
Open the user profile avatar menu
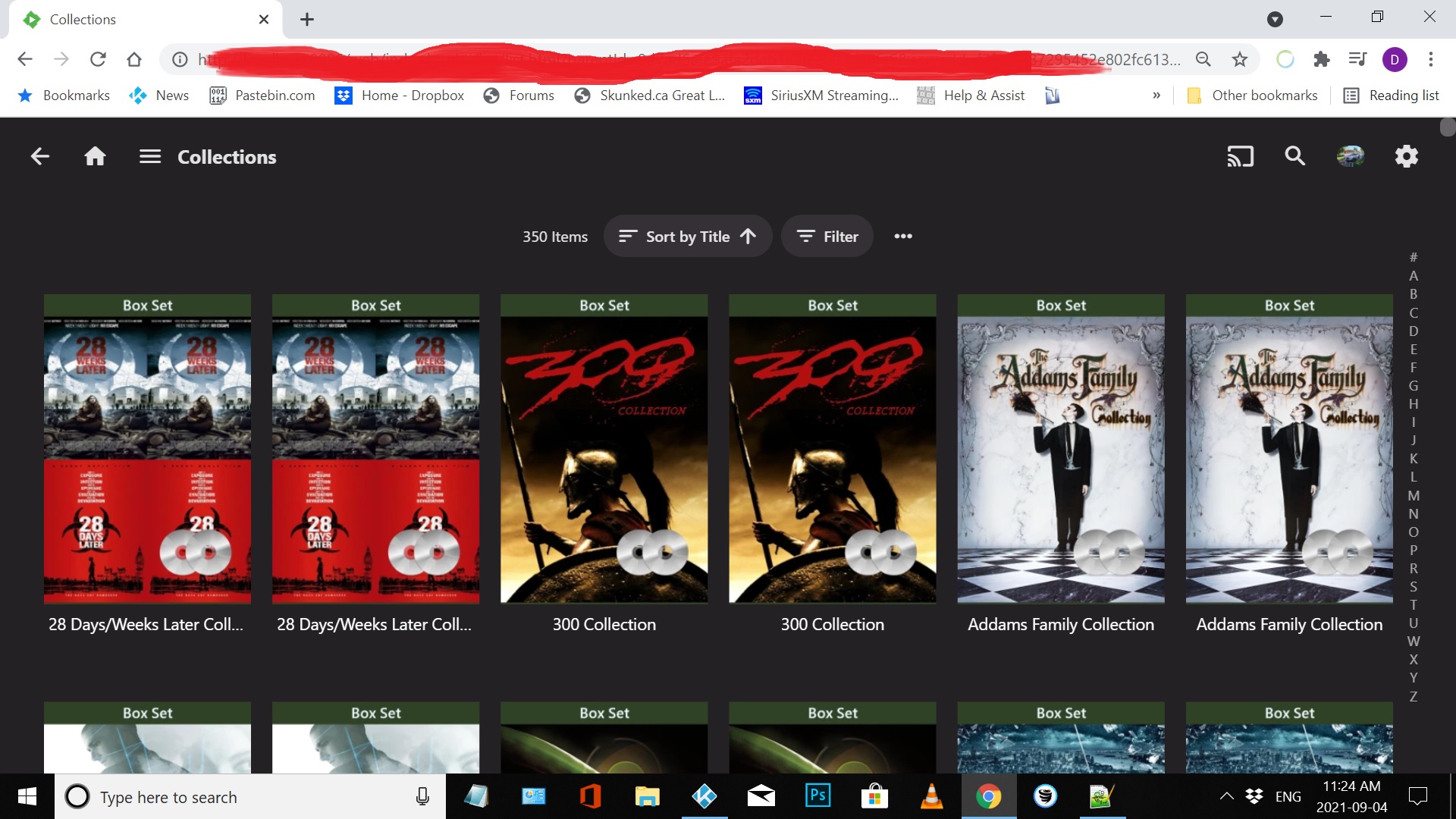click(x=1350, y=156)
